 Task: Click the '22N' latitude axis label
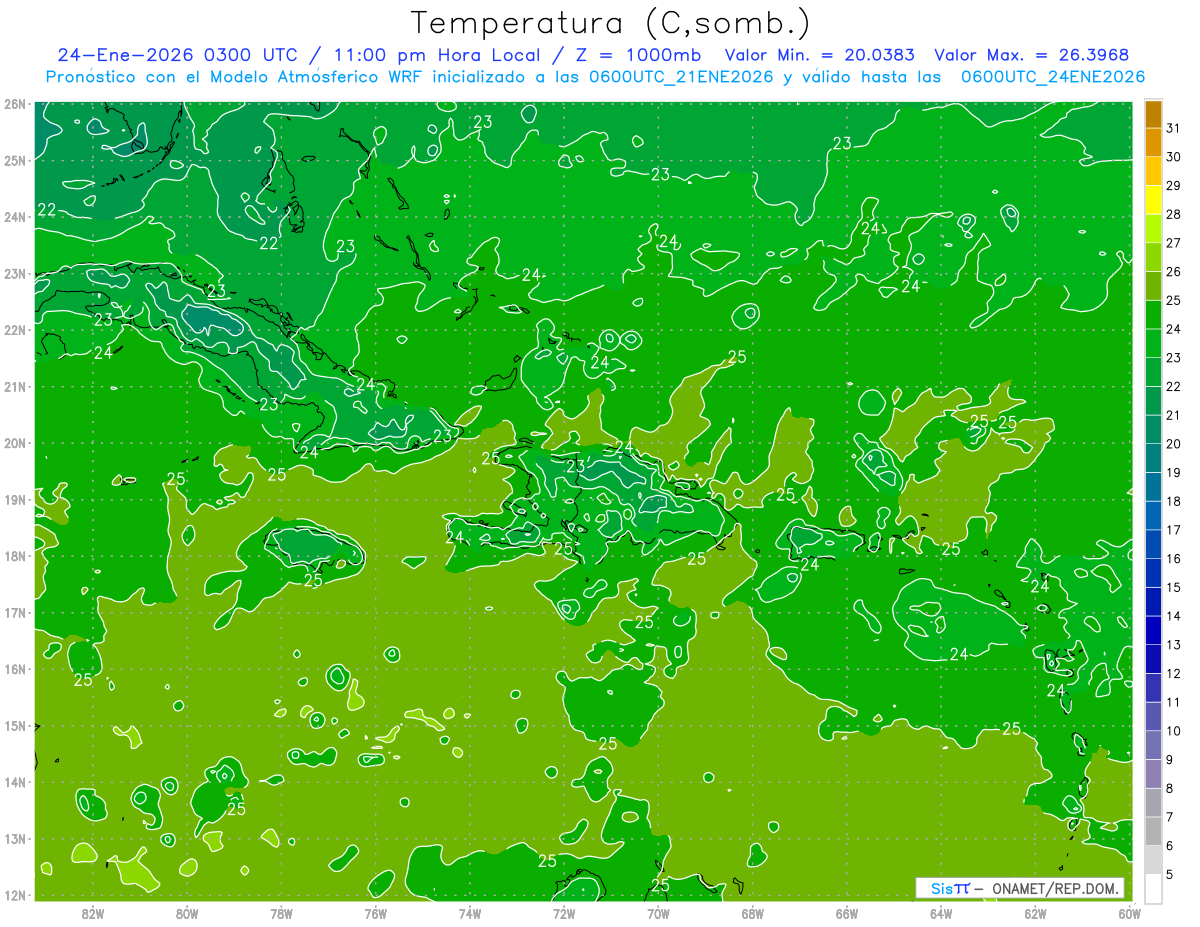pyautogui.click(x=14, y=330)
